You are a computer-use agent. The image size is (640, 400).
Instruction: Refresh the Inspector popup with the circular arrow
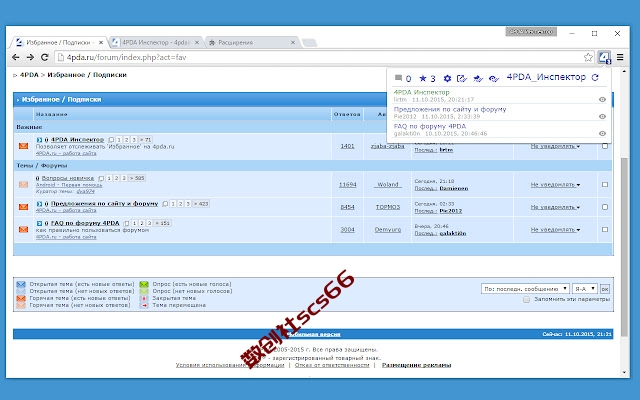pyautogui.click(x=595, y=78)
